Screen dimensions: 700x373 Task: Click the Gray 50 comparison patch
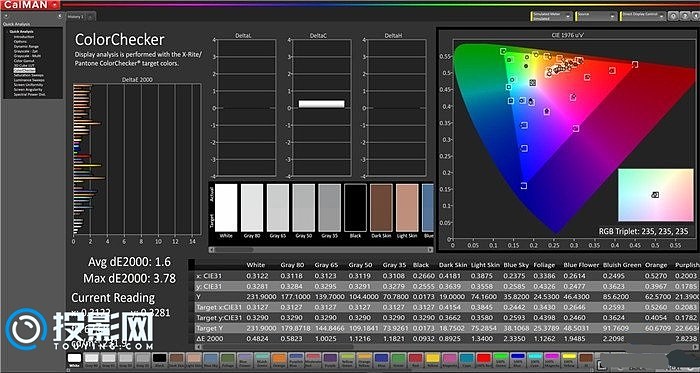(x=304, y=208)
